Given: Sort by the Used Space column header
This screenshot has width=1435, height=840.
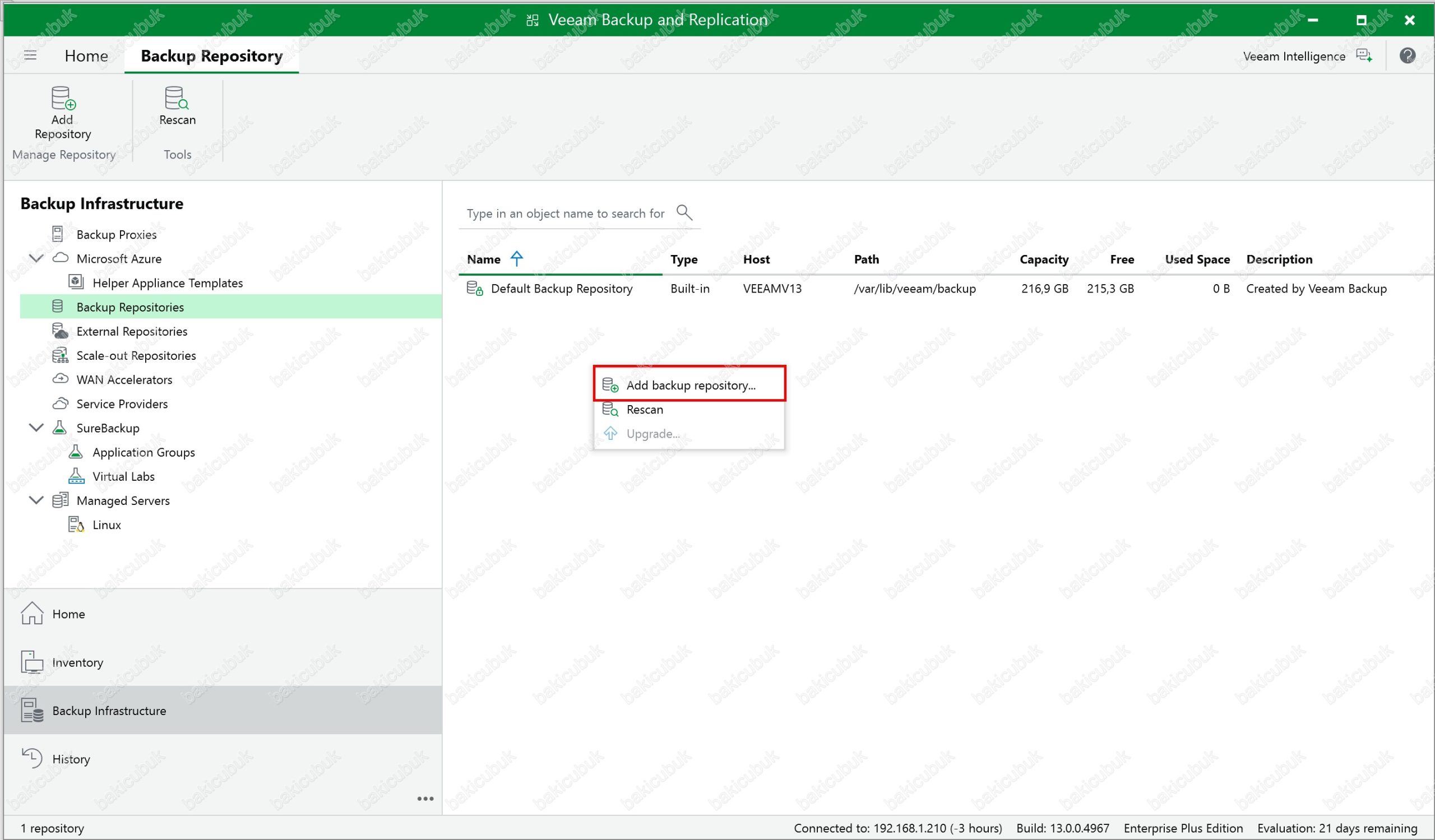Looking at the screenshot, I should (x=1197, y=259).
